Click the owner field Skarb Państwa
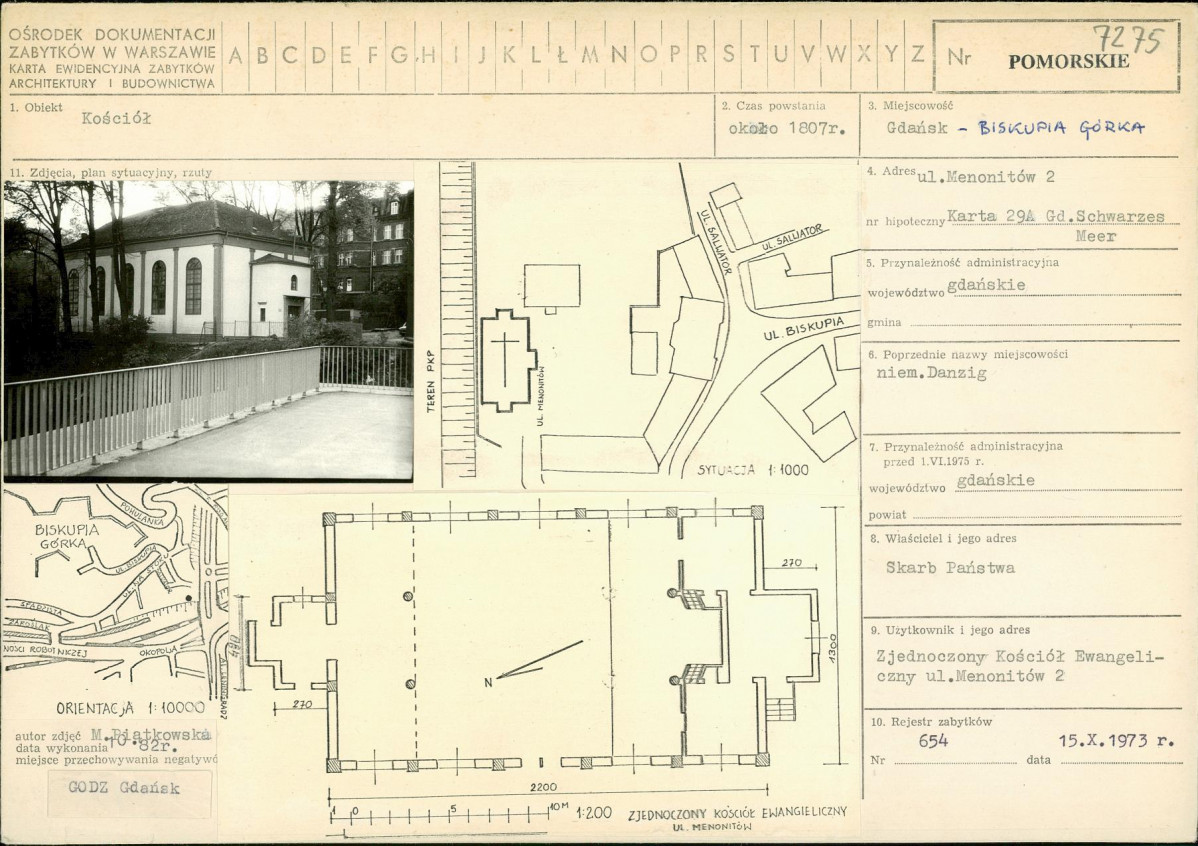The width and height of the screenshot is (1198, 846). [950, 568]
